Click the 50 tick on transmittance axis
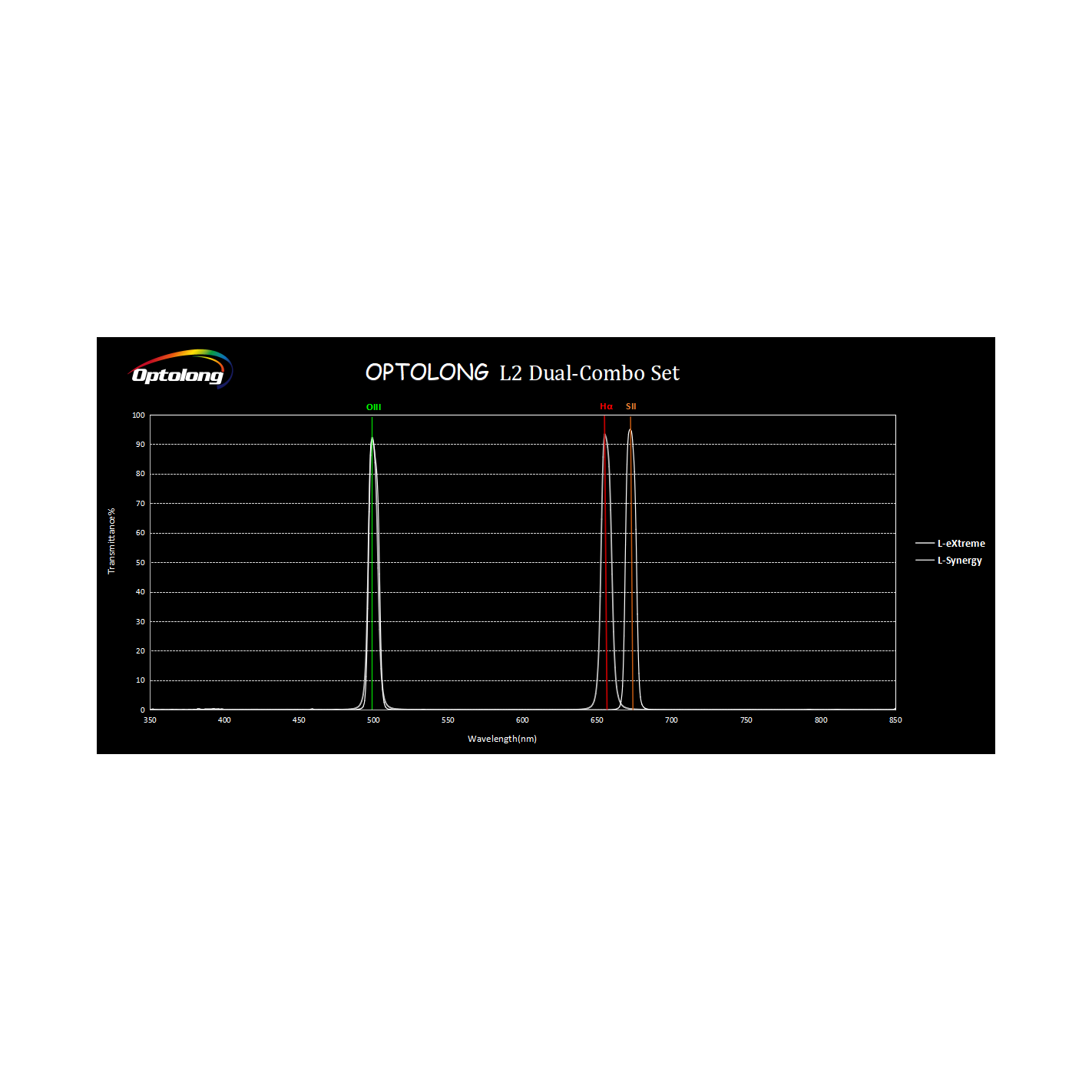1092x1092 pixels. coord(140,563)
